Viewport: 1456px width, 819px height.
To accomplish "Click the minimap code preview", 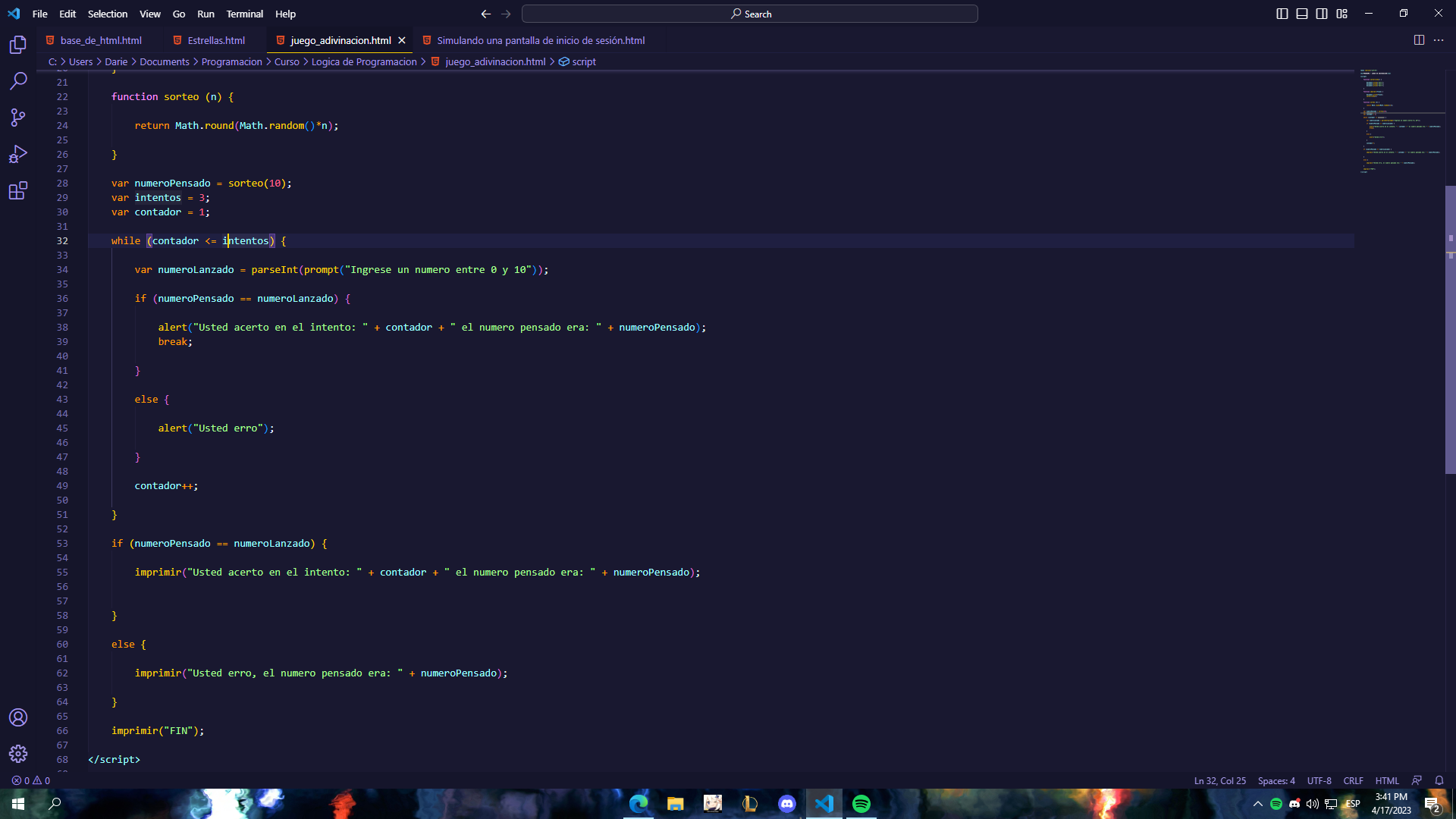I will [1401, 121].
